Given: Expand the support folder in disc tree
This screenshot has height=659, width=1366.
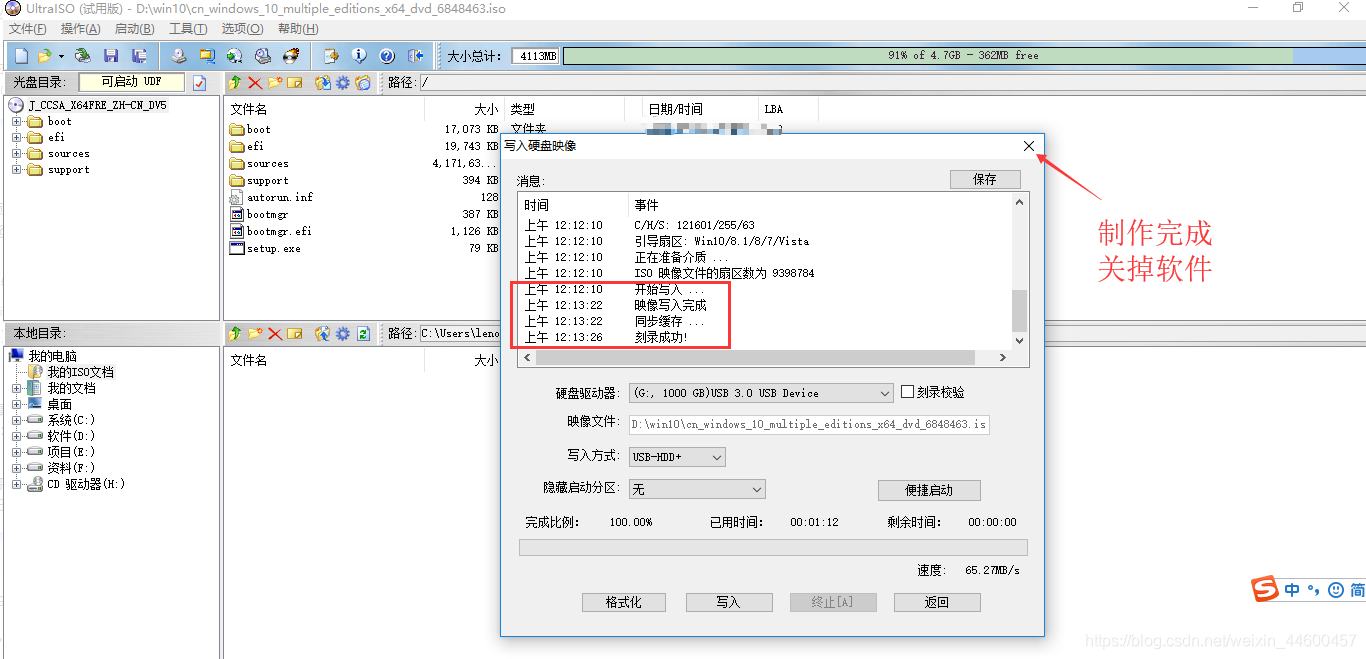Looking at the screenshot, I should (17, 170).
